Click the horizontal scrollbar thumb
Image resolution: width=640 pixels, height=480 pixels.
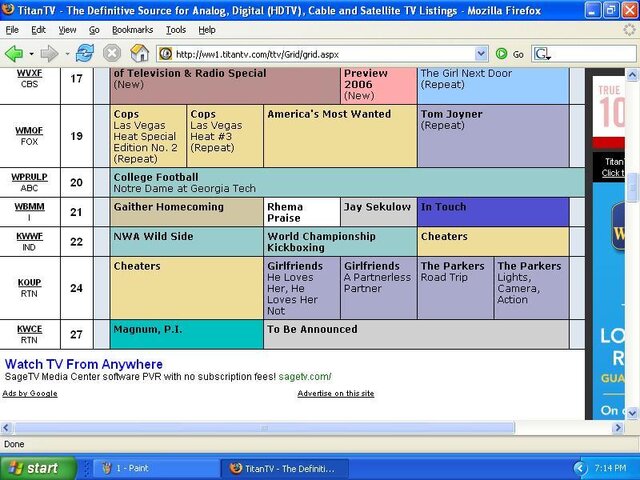tap(264, 427)
